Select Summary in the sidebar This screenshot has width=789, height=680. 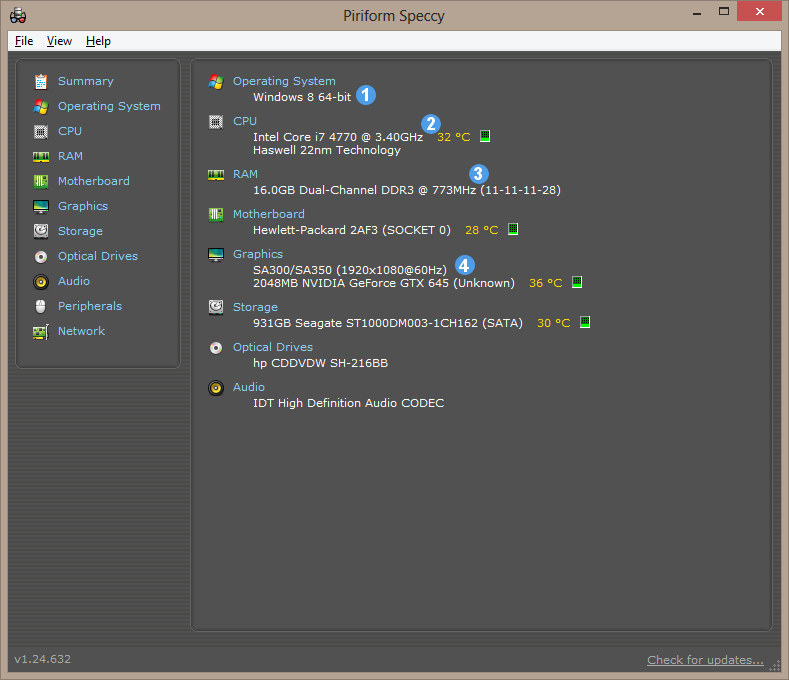point(86,82)
